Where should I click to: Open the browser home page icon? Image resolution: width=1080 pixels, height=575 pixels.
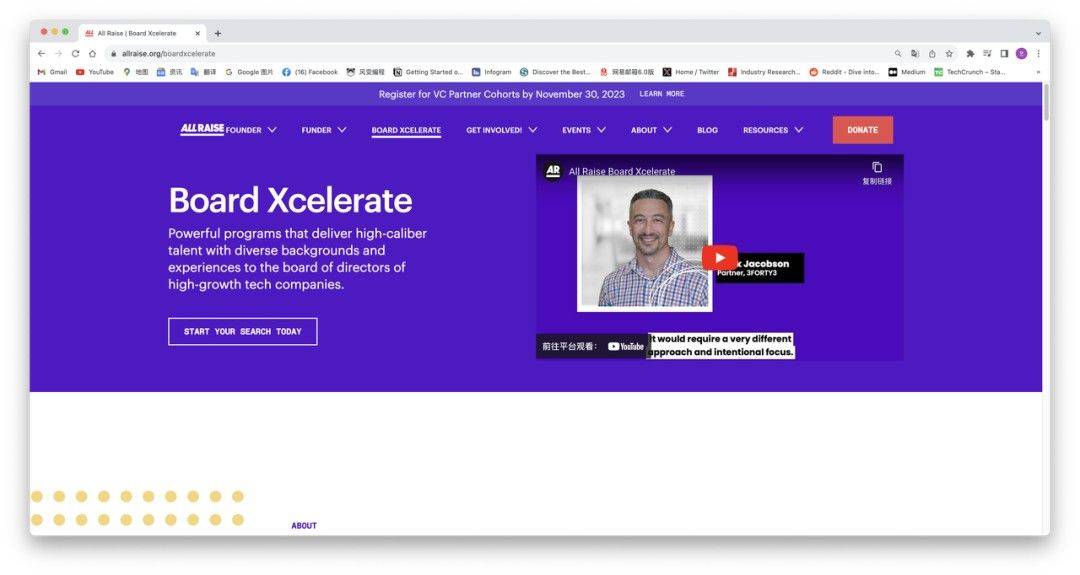pyautogui.click(x=92, y=54)
